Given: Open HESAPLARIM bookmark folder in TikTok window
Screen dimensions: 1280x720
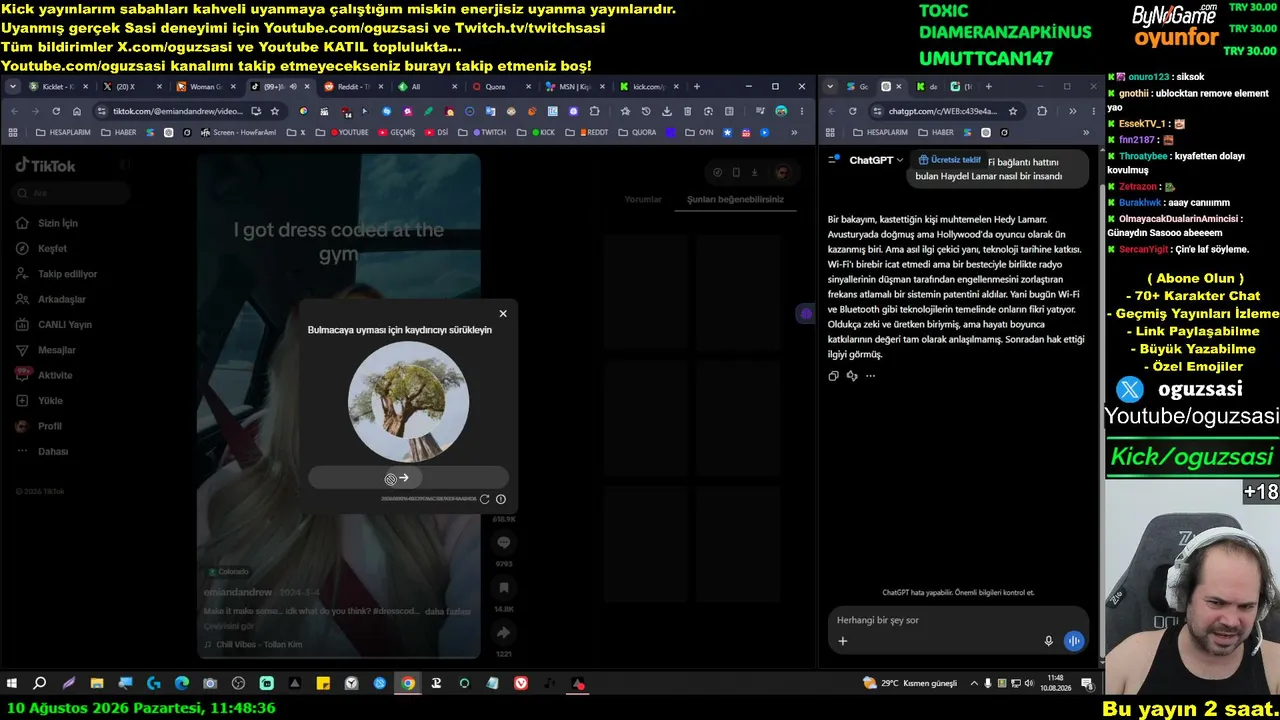Looking at the screenshot, I should tap(62, 132).
